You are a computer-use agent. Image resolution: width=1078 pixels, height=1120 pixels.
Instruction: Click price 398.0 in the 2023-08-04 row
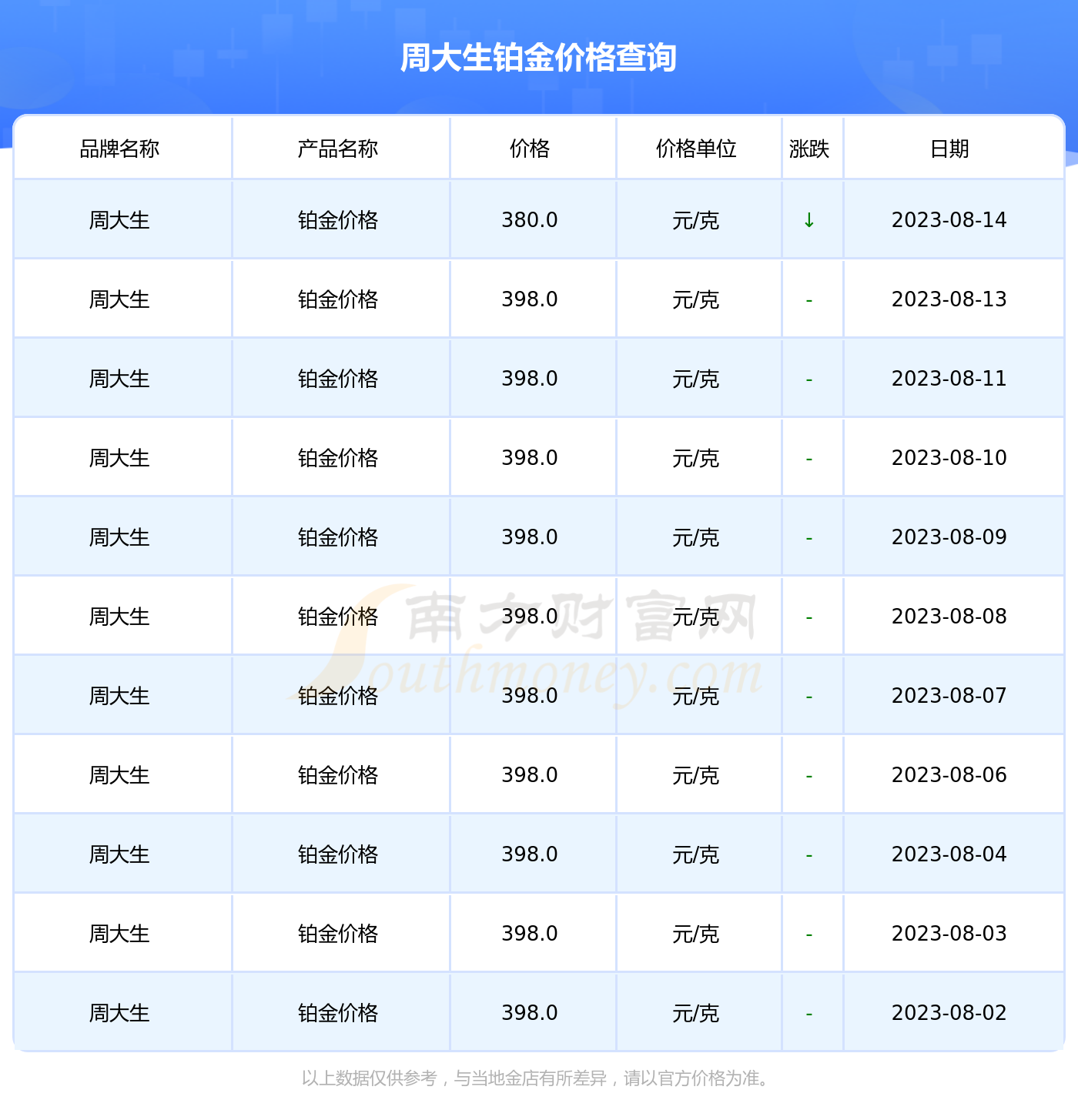[x=530, y=854]
